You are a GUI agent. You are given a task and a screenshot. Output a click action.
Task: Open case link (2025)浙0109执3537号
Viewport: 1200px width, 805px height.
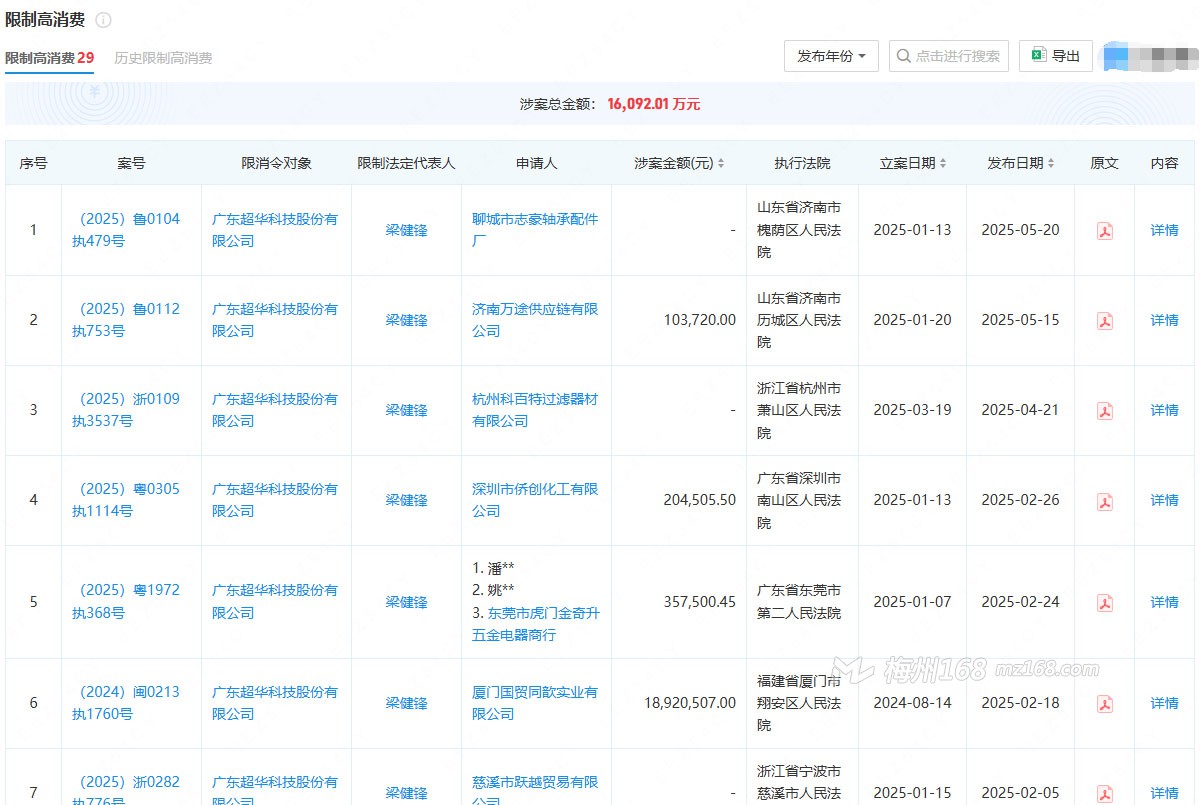pyautogui.click(x=126, y=410)
